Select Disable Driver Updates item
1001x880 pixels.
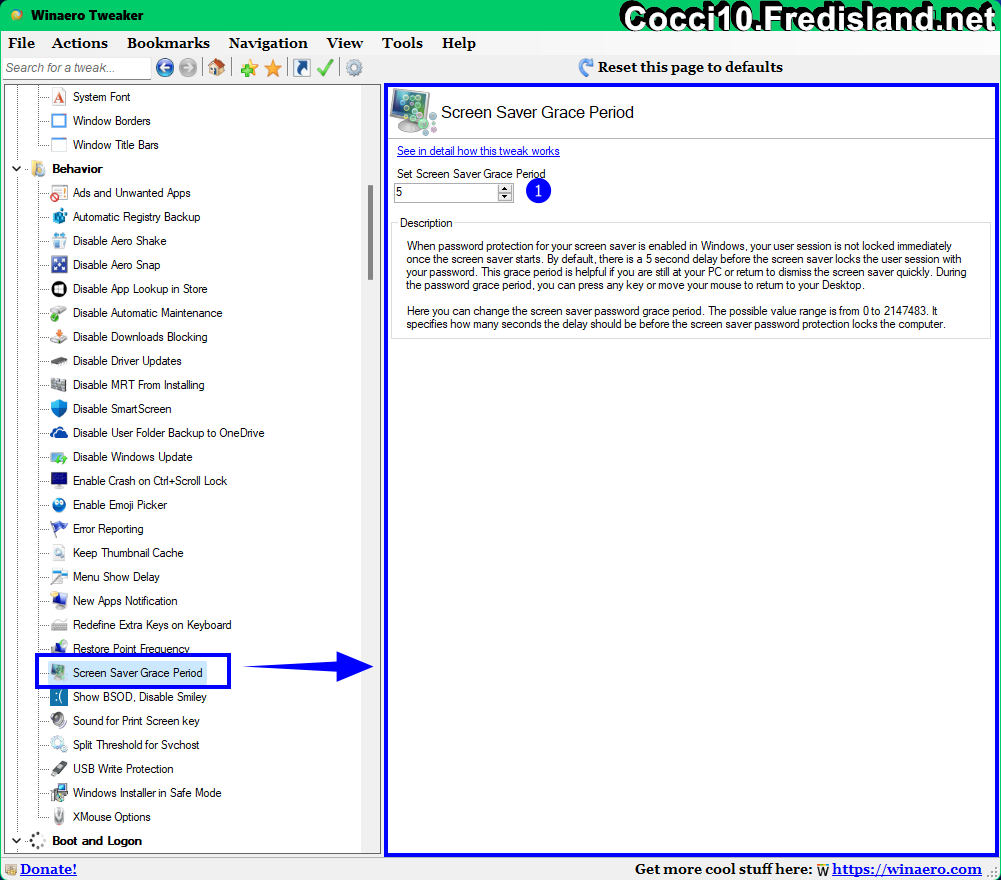click(x=127, y=361)
